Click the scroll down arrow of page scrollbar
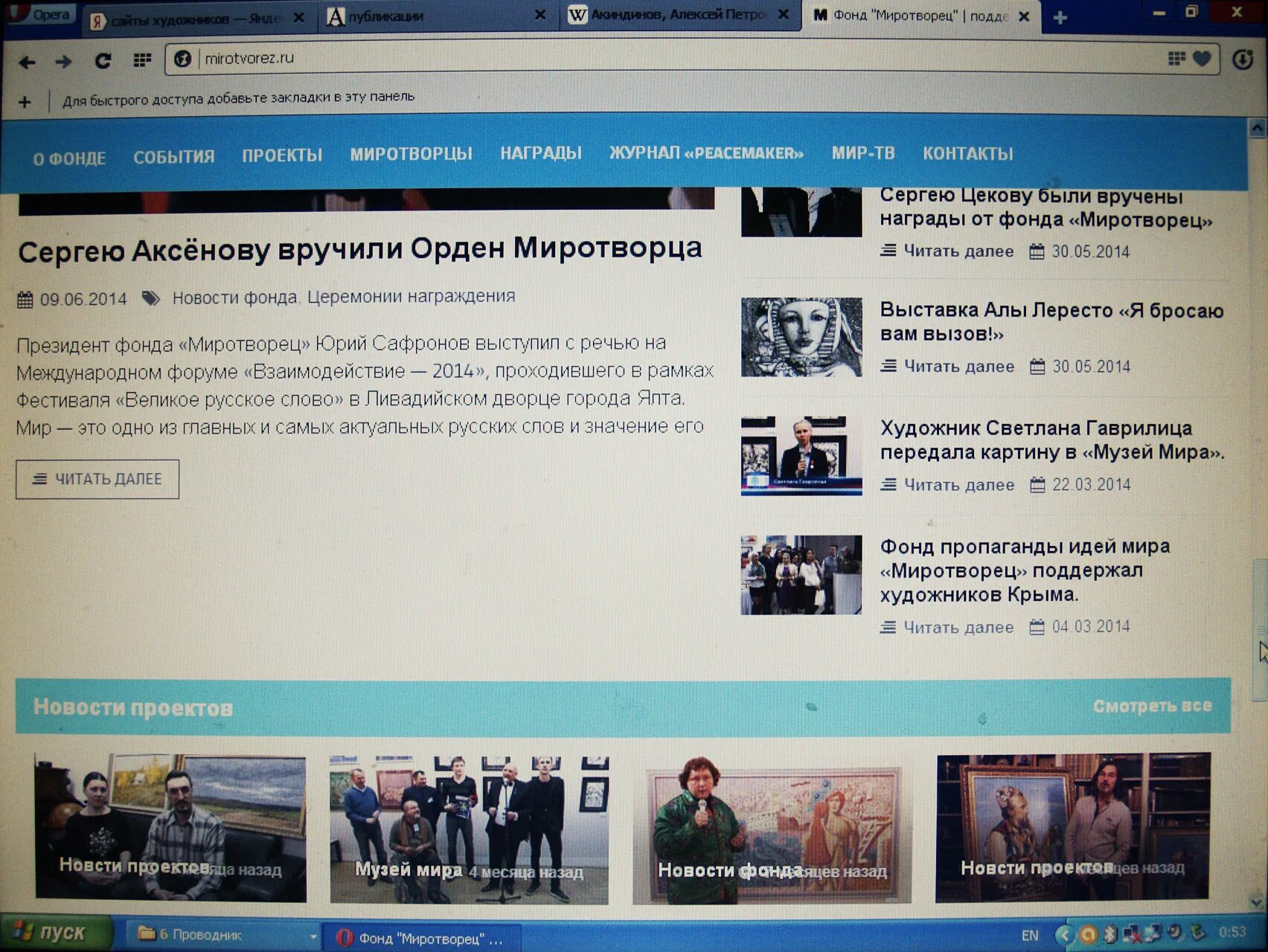This screenshot has width=1268, height=952. (x=1258, y=902)
